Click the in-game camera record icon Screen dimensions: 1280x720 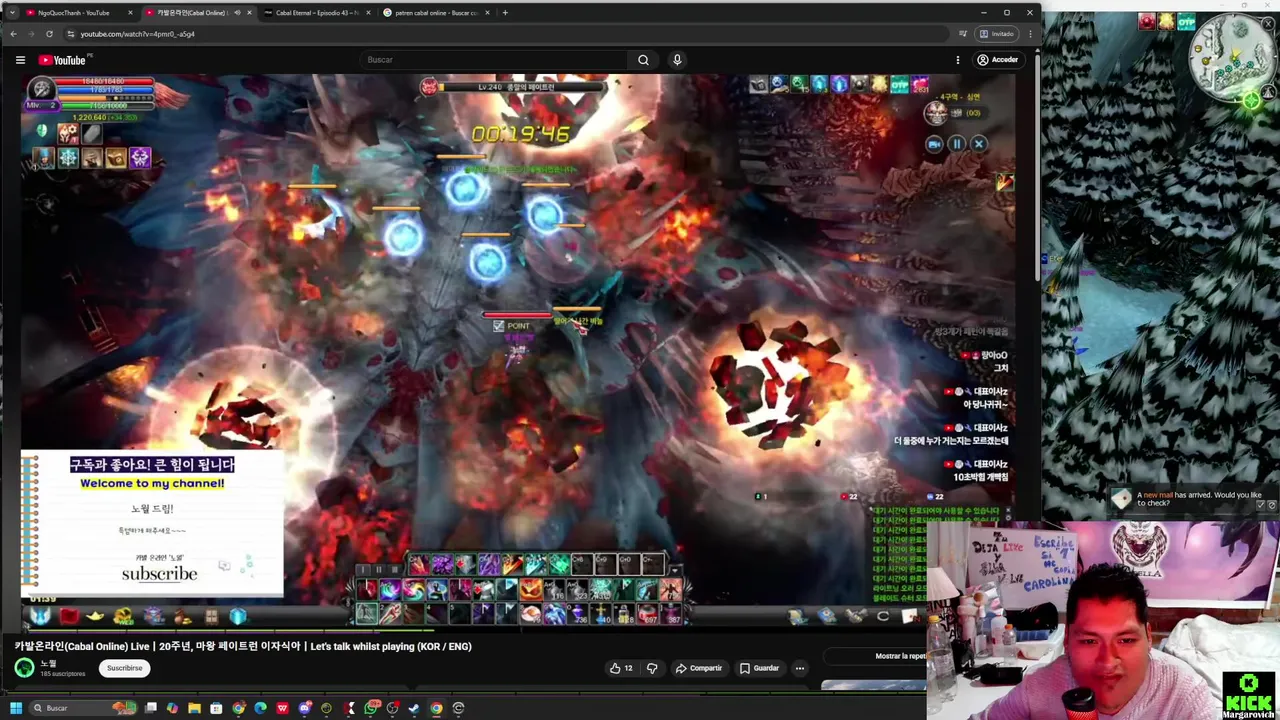934,144
